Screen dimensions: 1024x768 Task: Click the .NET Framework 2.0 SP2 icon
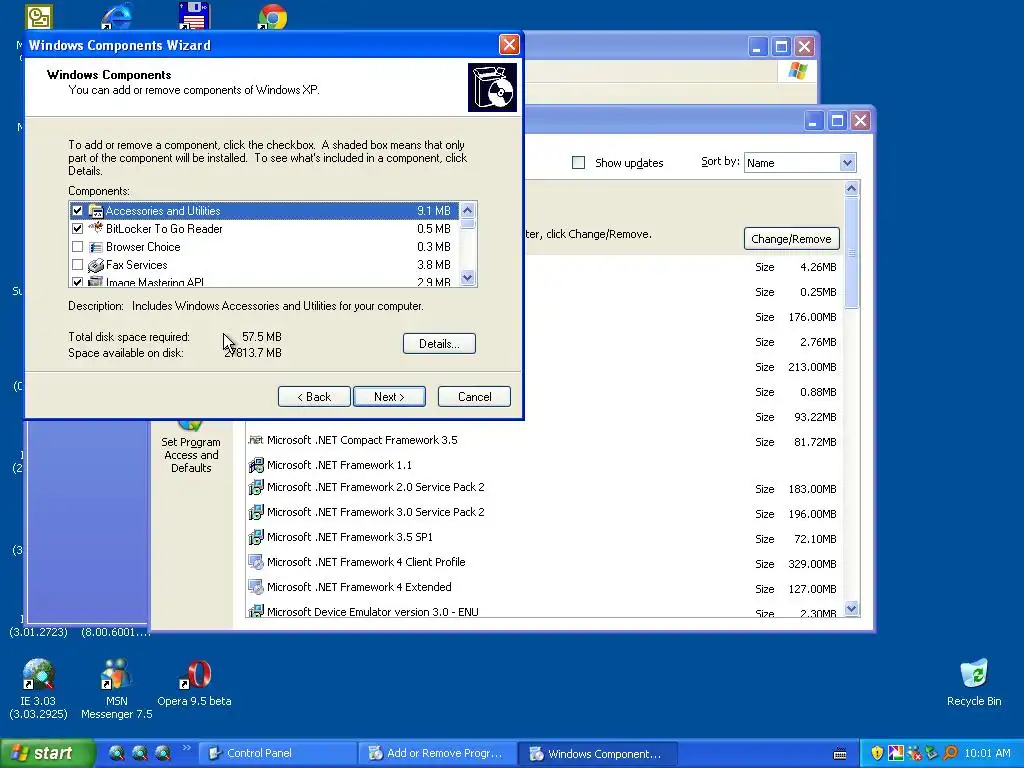point(255,487)
